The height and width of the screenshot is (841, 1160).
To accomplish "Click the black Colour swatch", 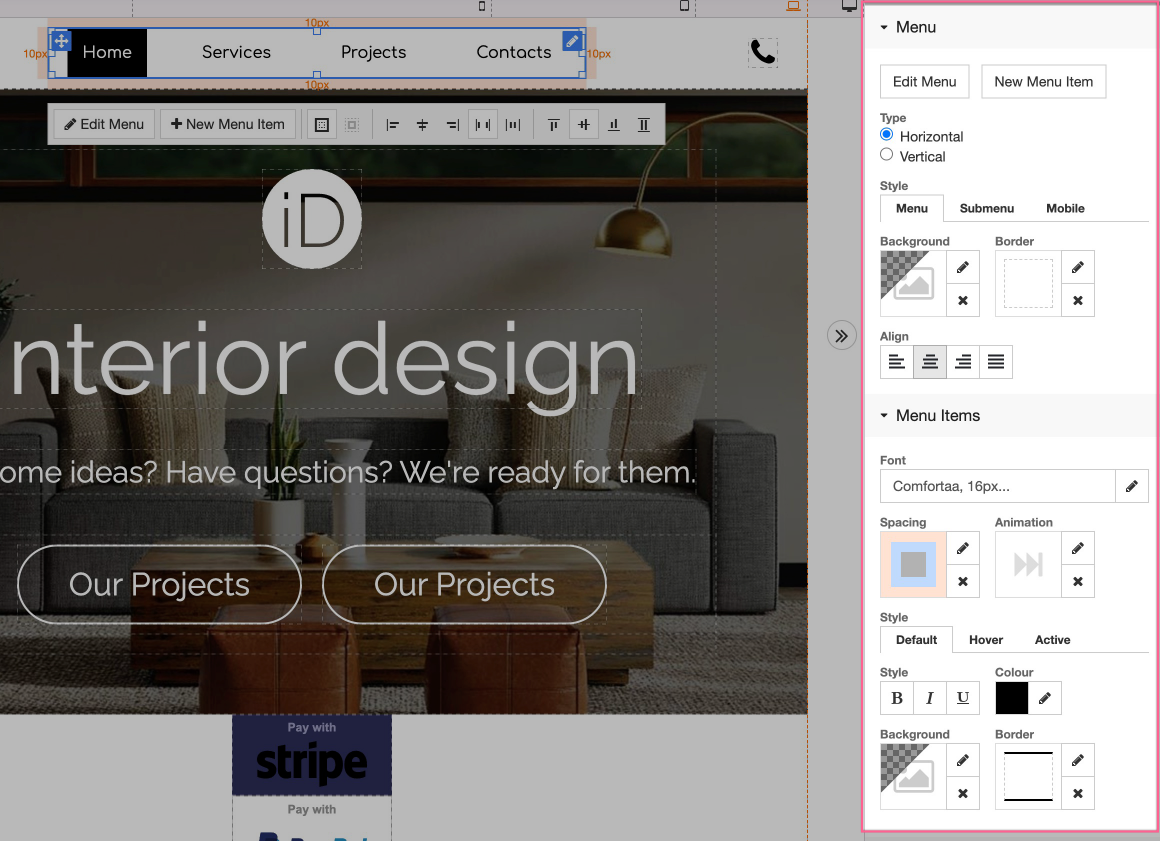I will tap(1011, 698).
